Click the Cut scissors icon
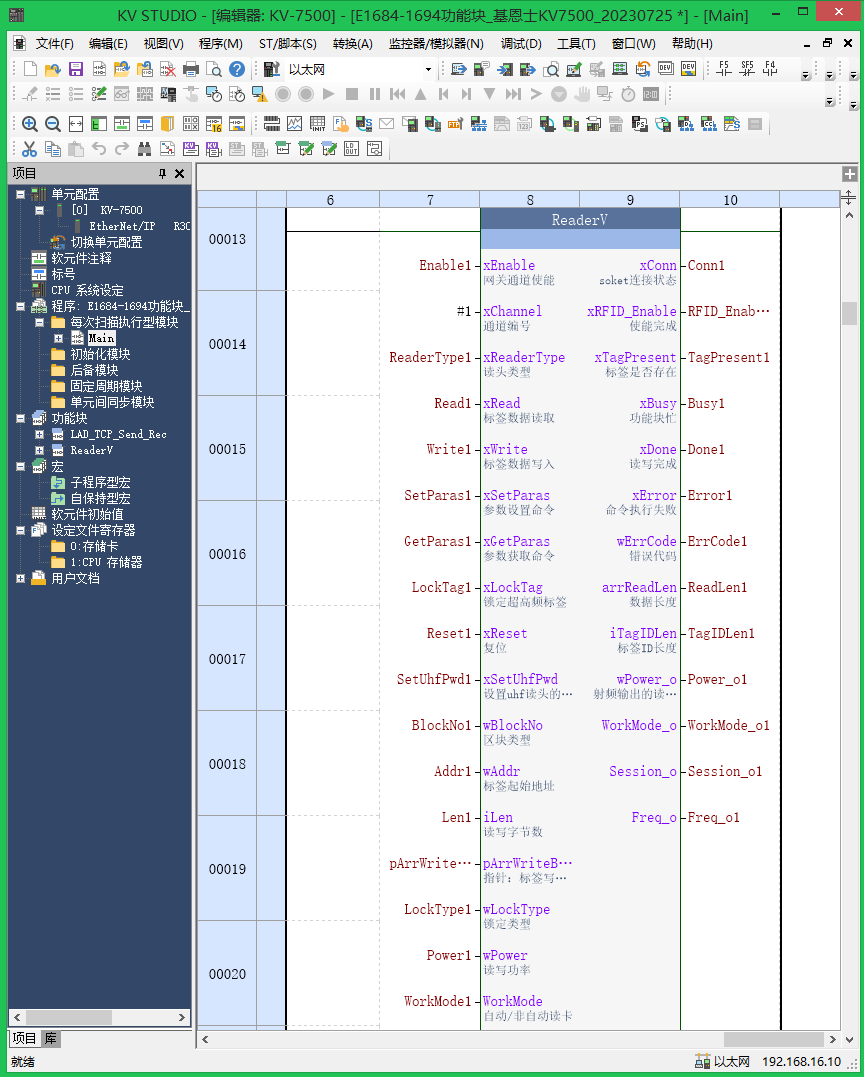Screen dimensions: 864x1077 (x=30, y=149)
